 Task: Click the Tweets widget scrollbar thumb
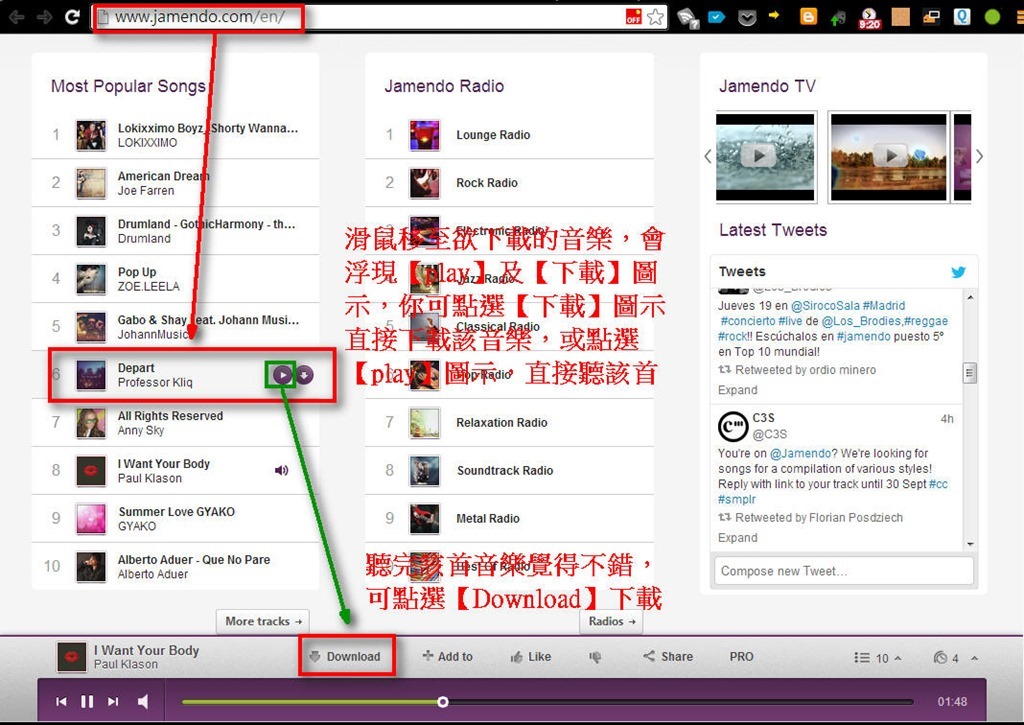[970, 373]
